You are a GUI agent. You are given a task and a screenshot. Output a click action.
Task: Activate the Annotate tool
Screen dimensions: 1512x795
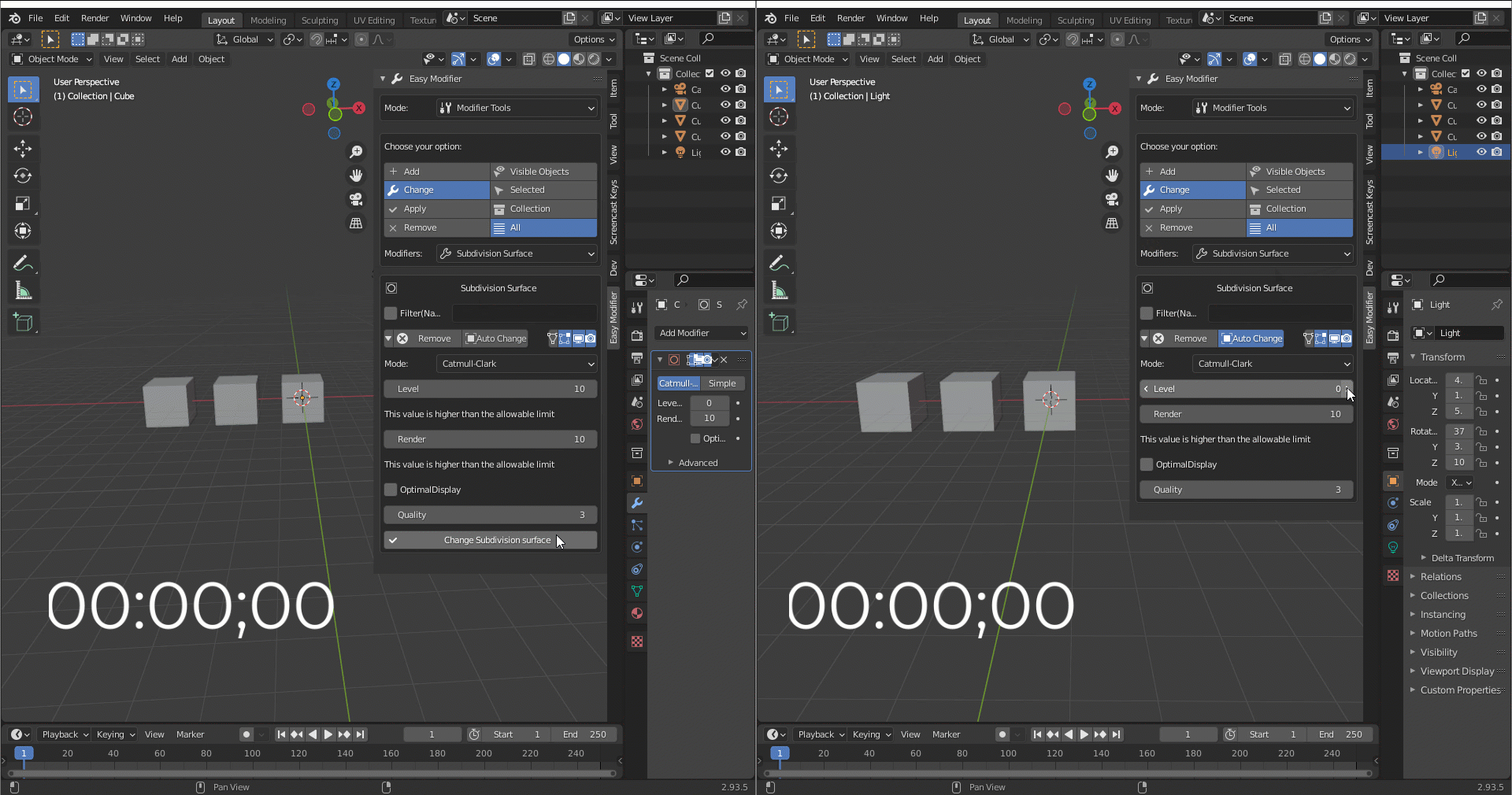[x=22, y=263]
